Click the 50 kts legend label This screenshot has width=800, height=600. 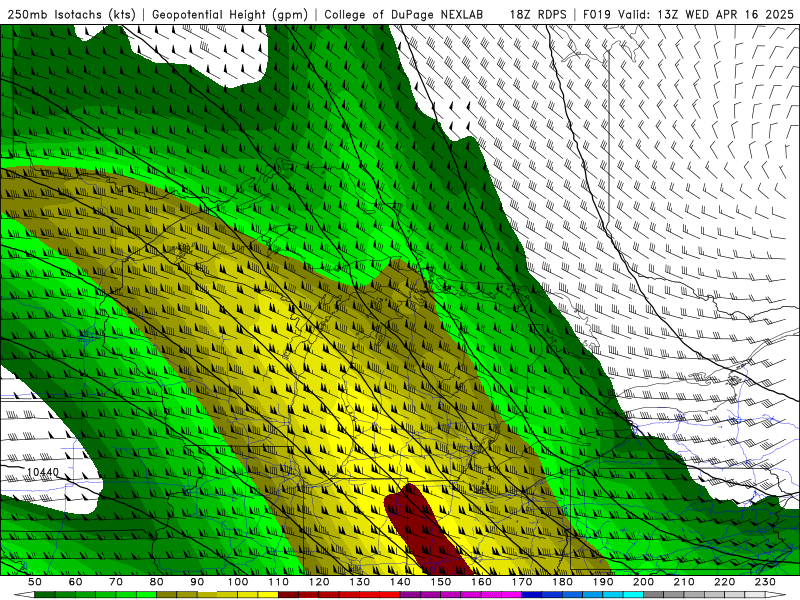(35, 582)
